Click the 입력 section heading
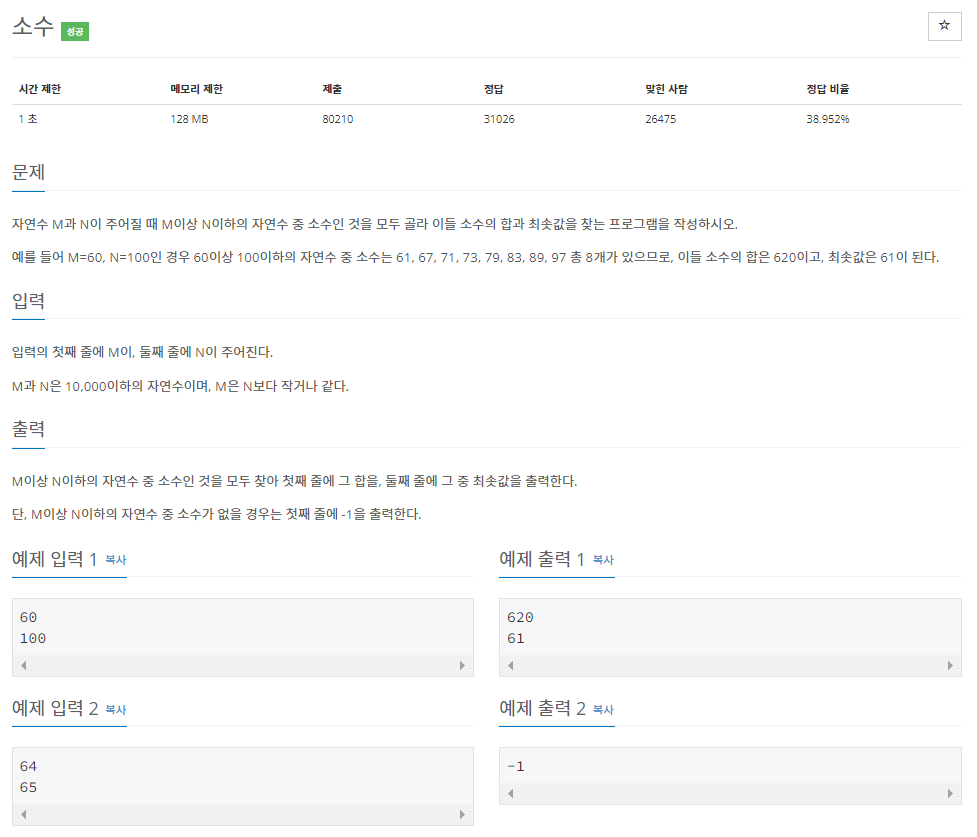The height and width of the screenshot is (837, 977). (28, 301)
